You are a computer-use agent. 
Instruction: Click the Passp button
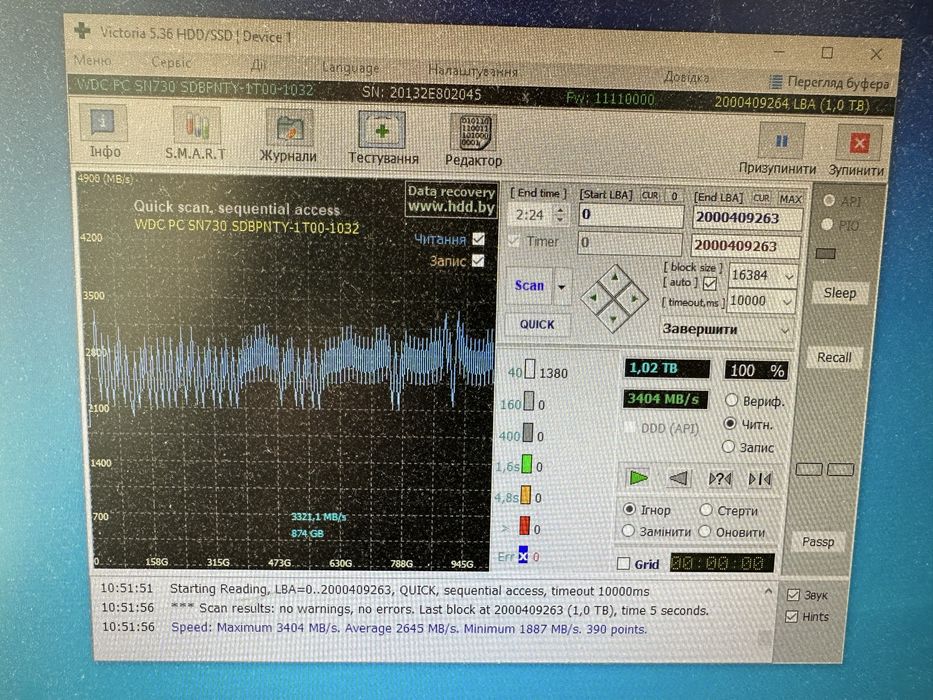[x=818, y=541]
